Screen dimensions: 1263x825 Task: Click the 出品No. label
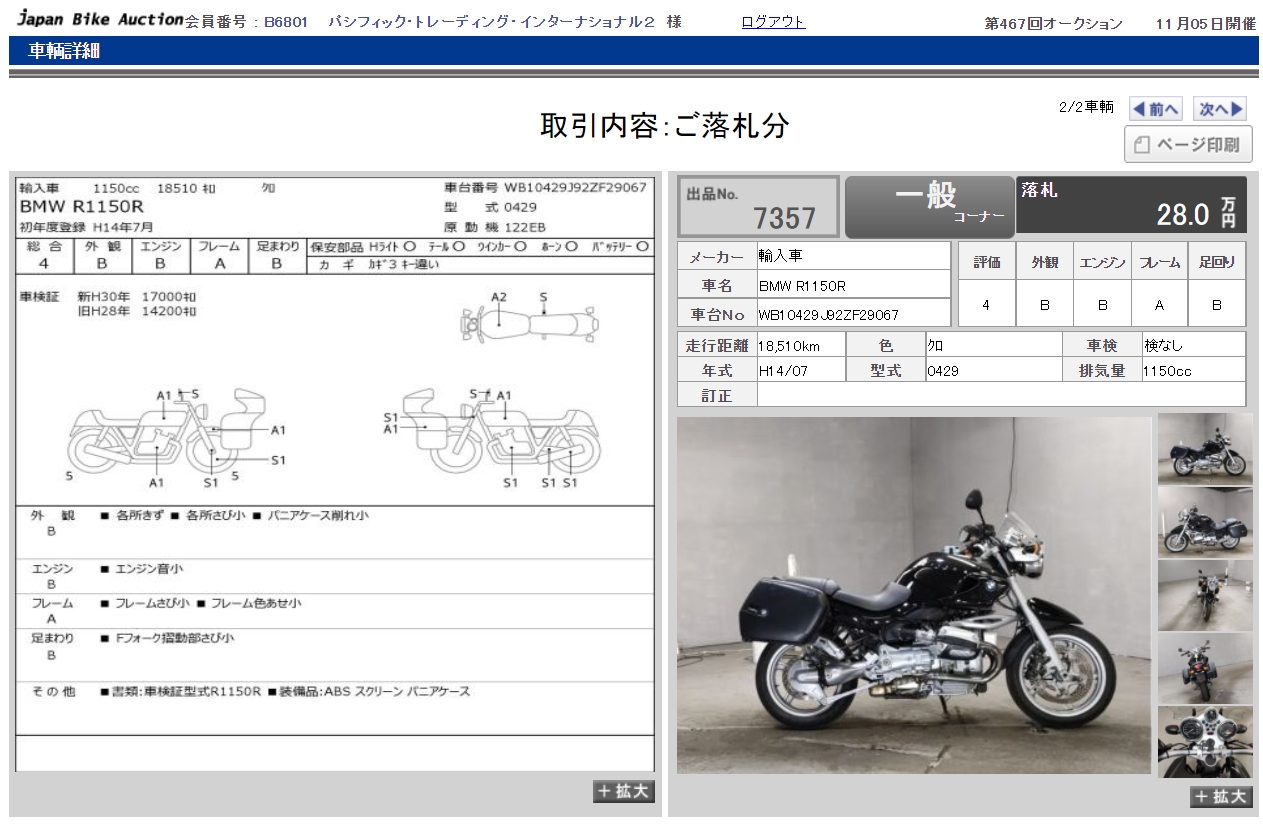(712, 194)
